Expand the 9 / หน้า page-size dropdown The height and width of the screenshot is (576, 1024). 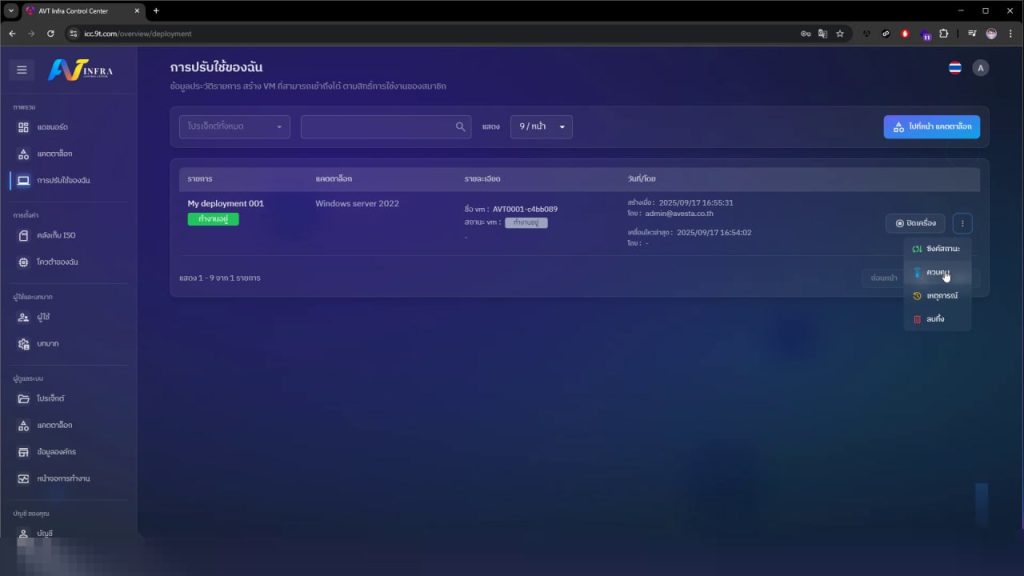pyautogui.click(x=541, y=127)
